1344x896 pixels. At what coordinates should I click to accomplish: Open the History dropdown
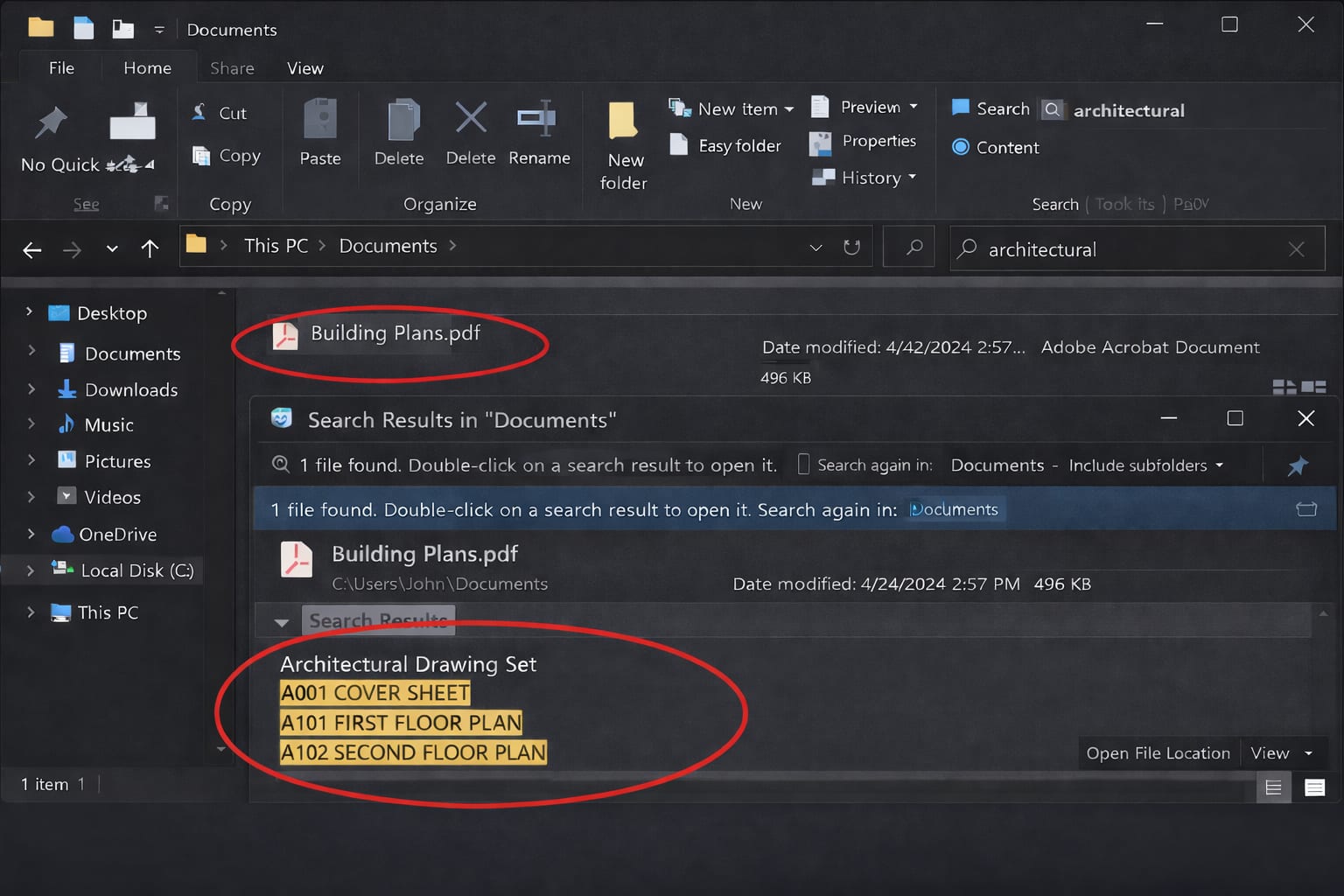(913, 178)
